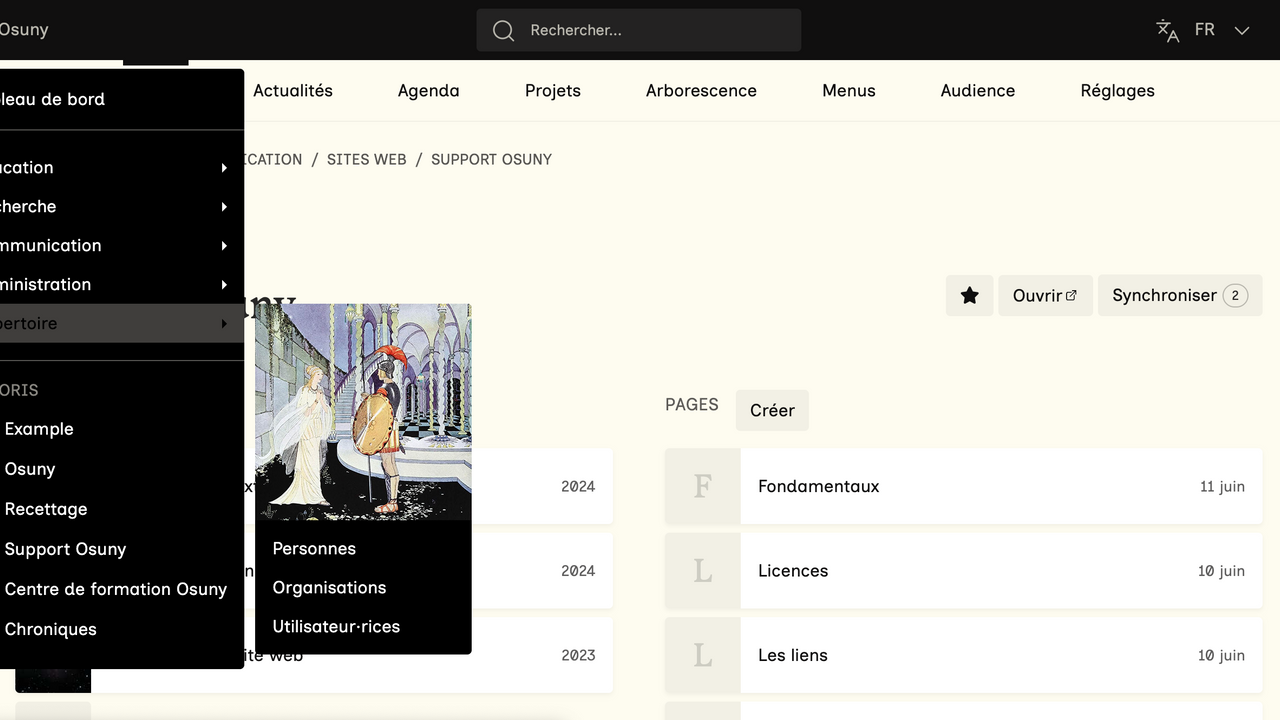Click the Créer pages button

click(x=772, y=411)
